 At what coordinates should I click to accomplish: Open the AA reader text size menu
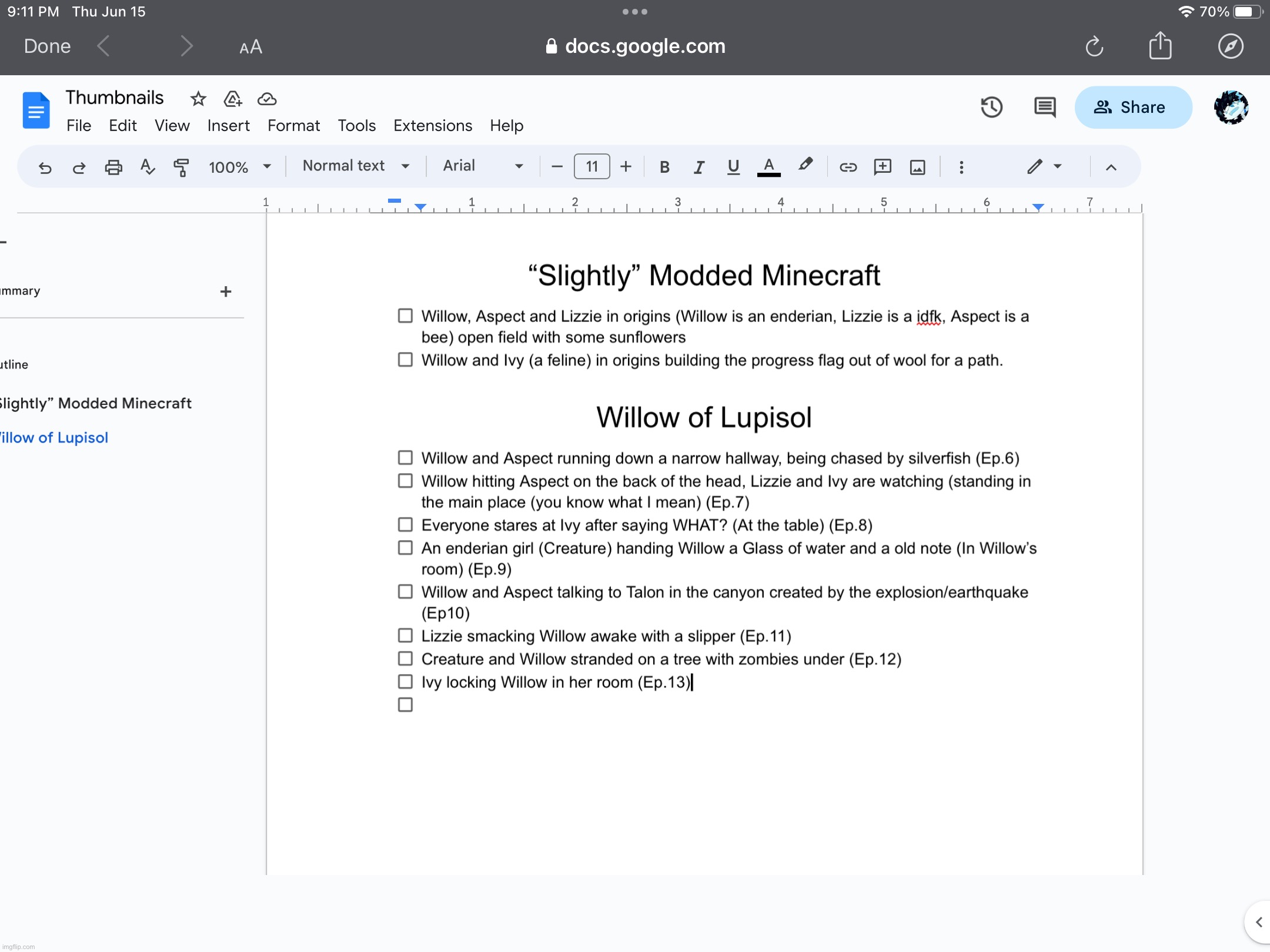coord(251,47)
